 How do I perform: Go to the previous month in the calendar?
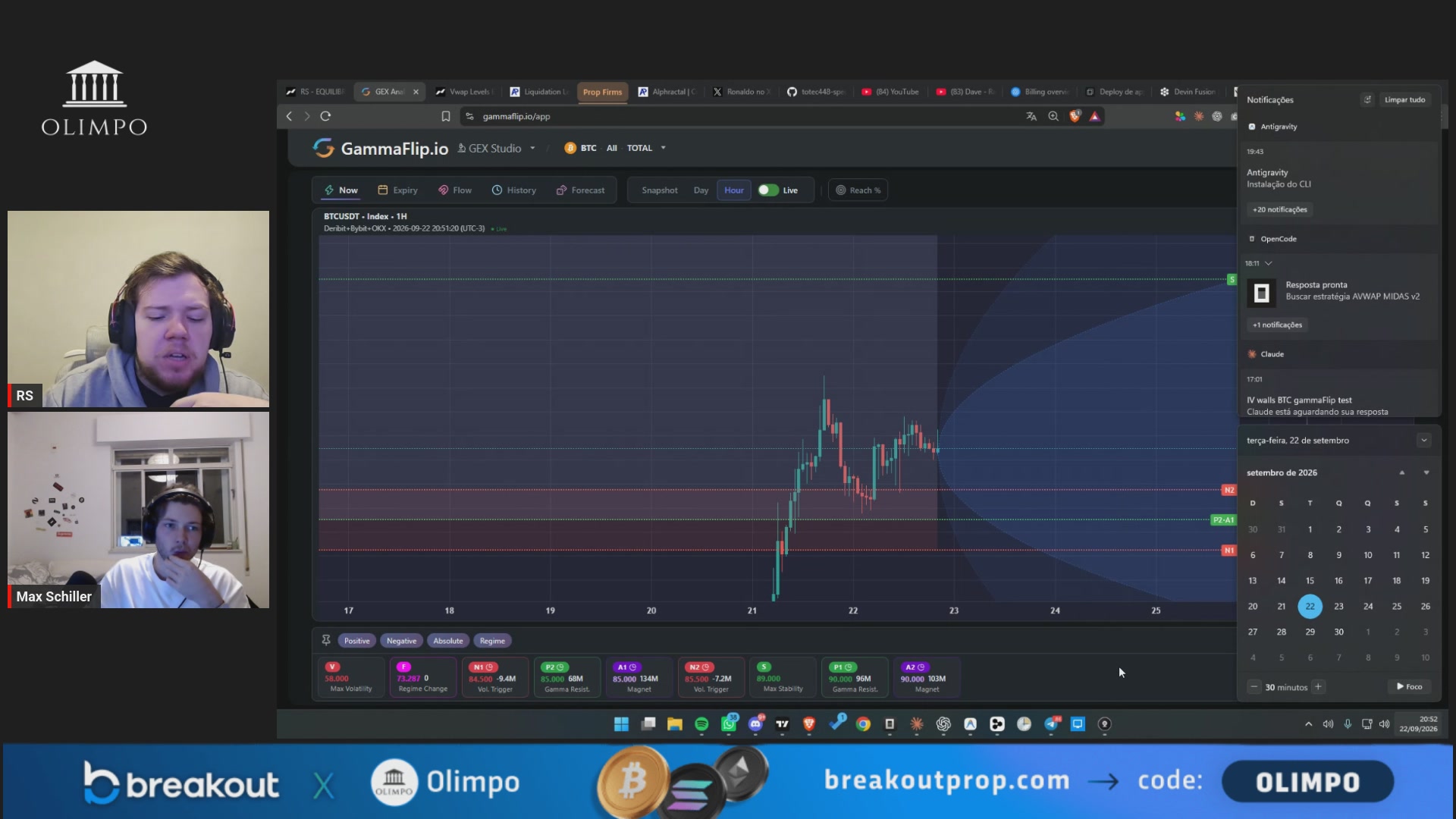[1402, 472]
